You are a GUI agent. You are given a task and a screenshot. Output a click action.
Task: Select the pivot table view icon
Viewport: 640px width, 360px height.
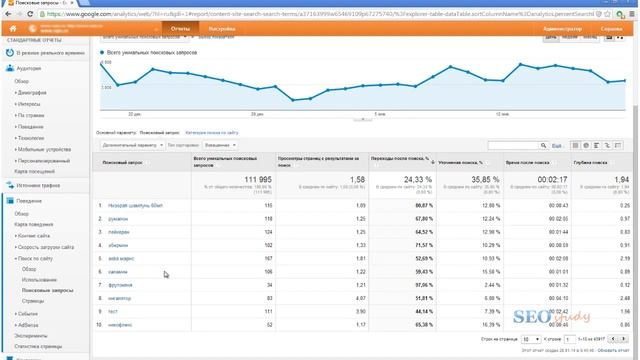[618, 145]
